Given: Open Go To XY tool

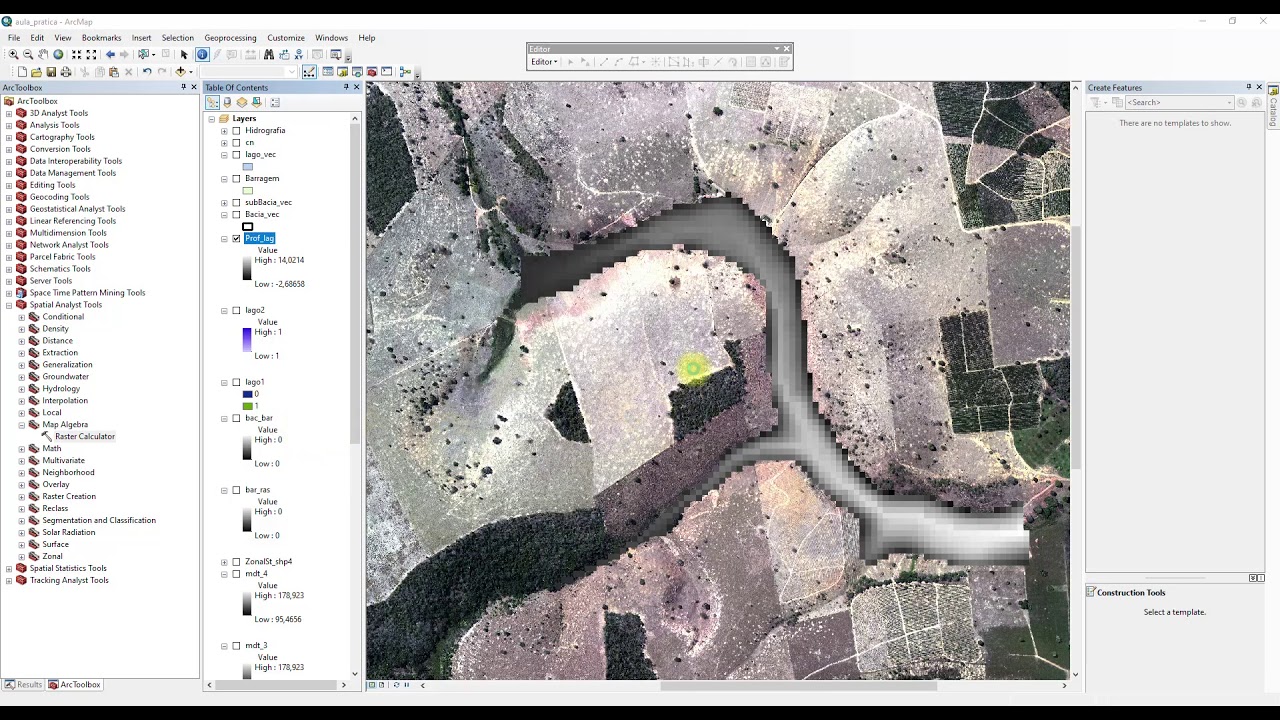Looking at the screenshot, I should pyautogui.click(x=299, y=54).
